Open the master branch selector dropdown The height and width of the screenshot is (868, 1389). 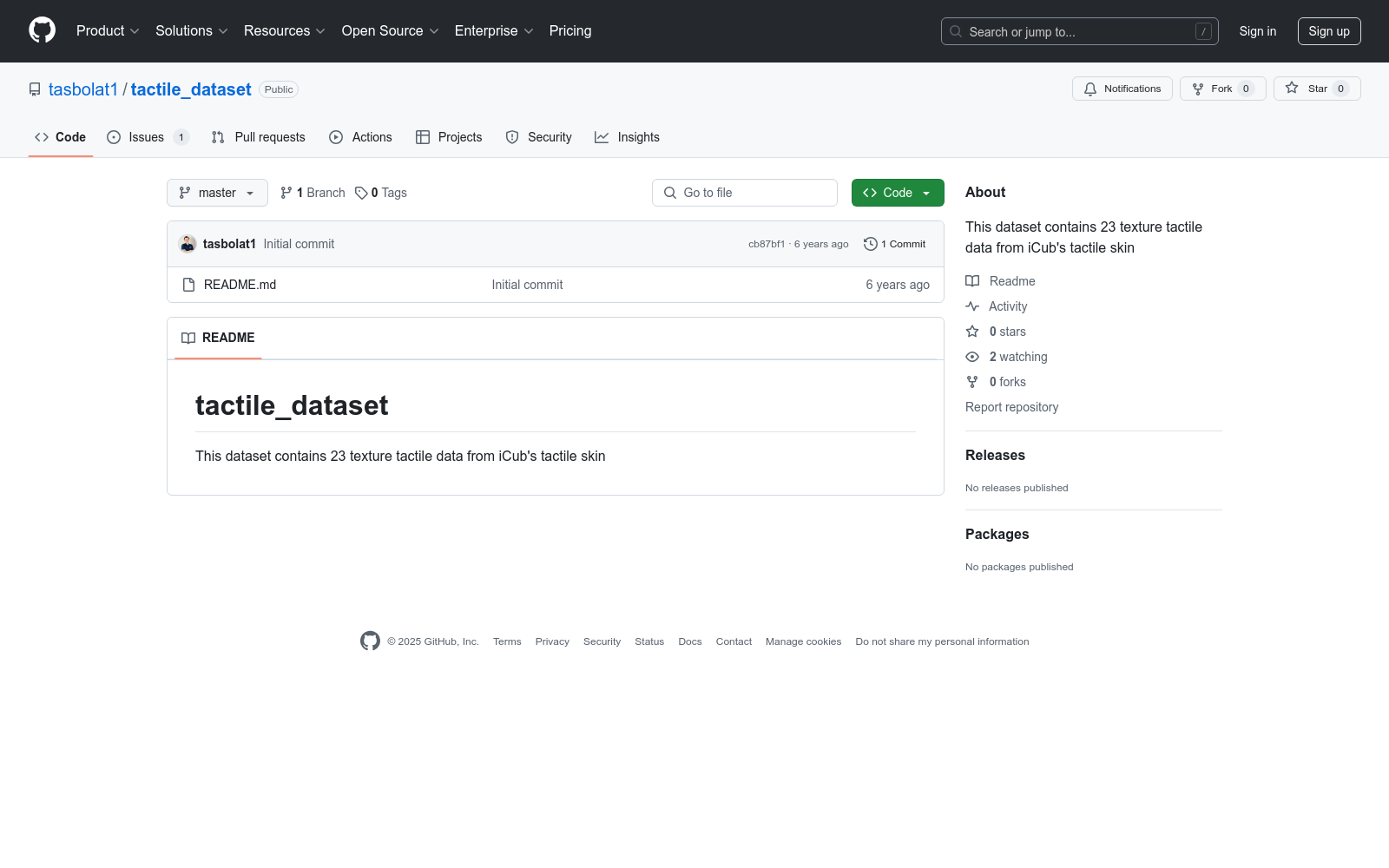click(217, 193)
